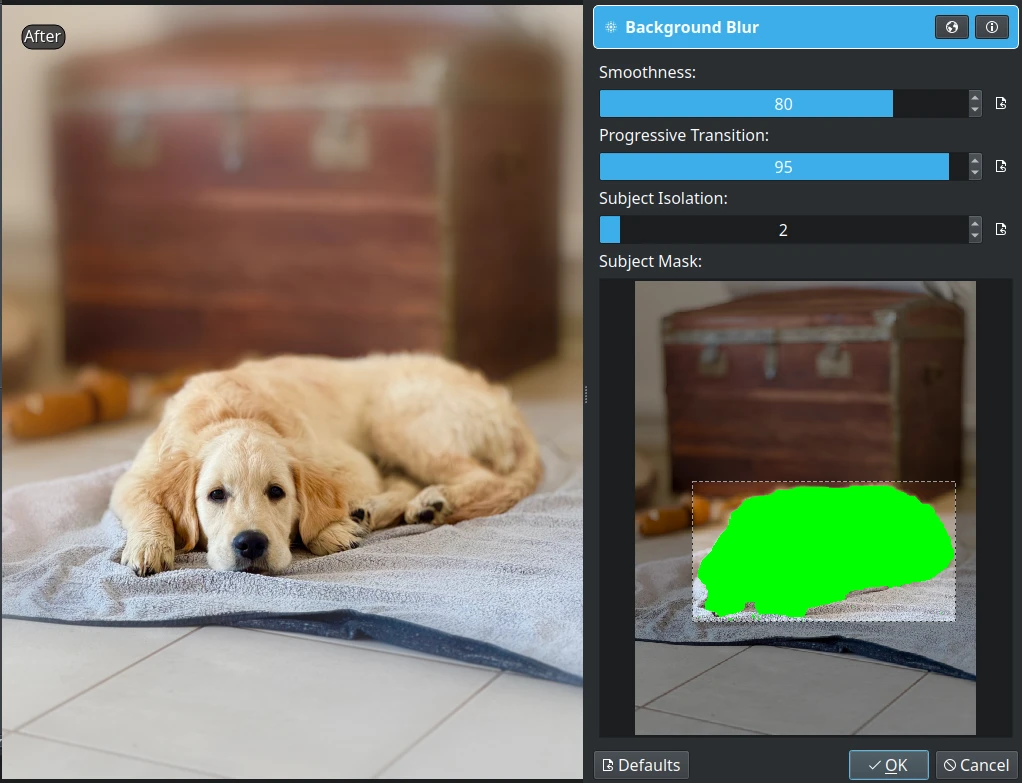
Task: Decrease Subject Isolation using its stepper
Action: coord(973,235)
